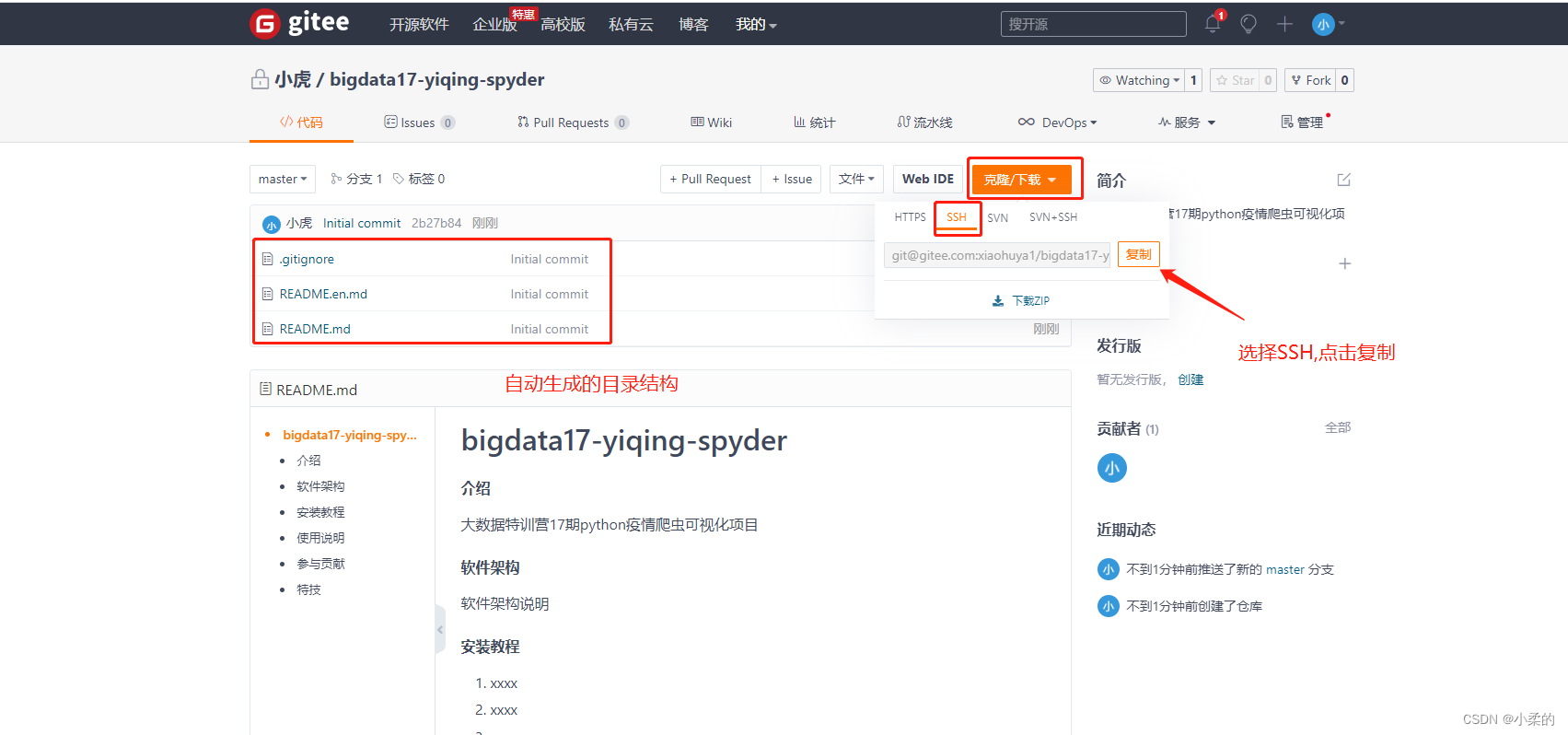Open 博客 in top navigation
This screenshot has height=735, width=1568.
693,25
